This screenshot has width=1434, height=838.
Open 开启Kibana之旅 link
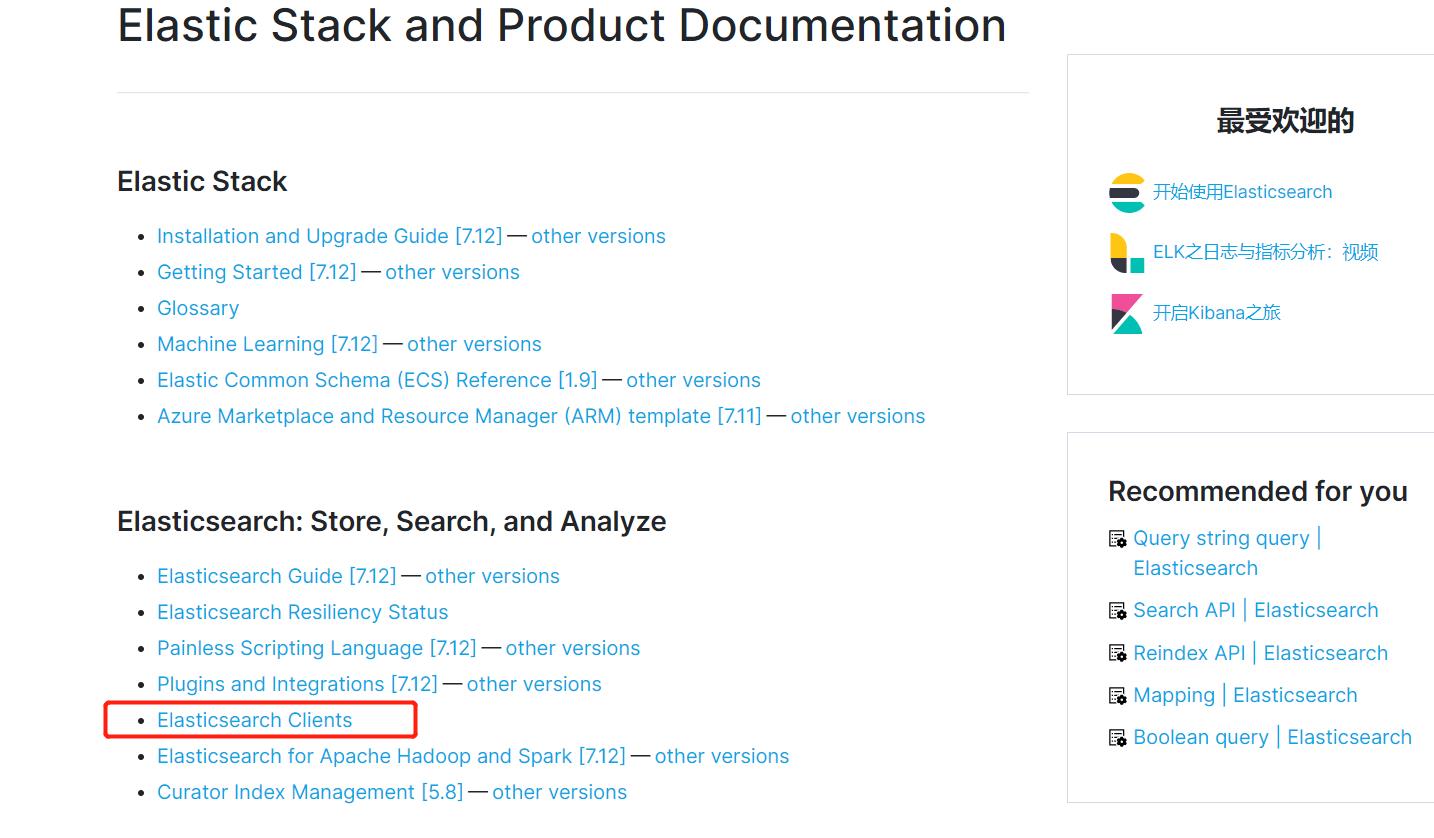(x=1216, y=312)
